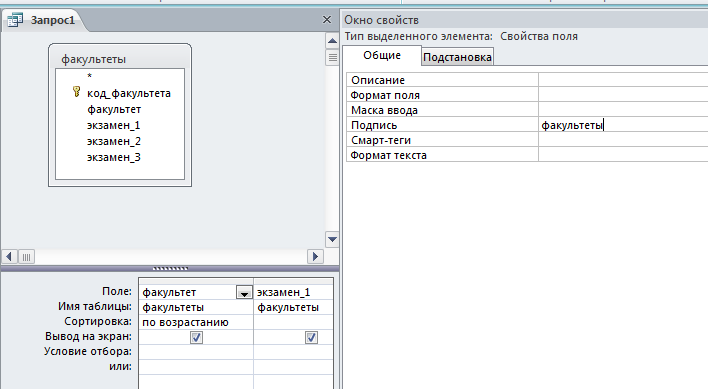
Task: Click the scroll right arrow of query pane
Action: click(315, 257)
